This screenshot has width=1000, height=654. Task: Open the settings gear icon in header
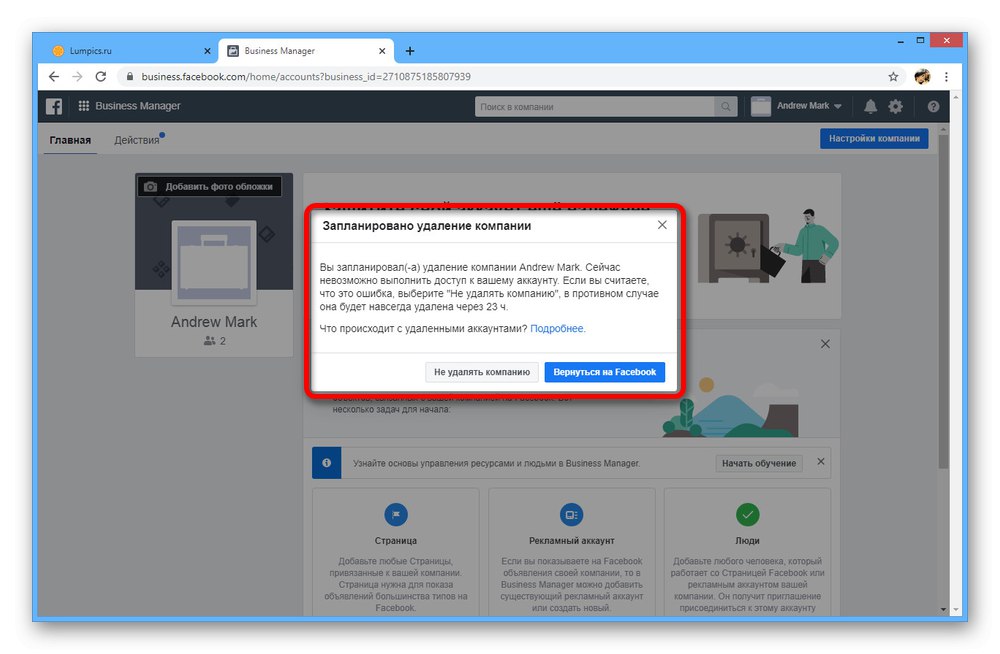(895, 106)
